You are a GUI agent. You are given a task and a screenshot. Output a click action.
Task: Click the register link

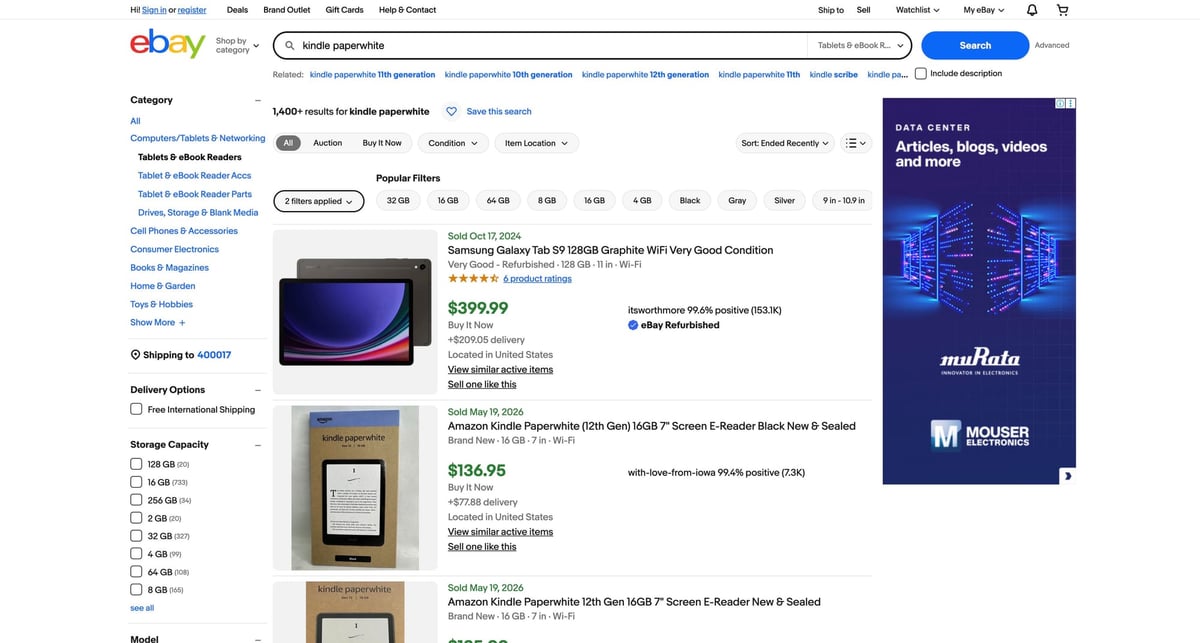[x=192, y=10]
